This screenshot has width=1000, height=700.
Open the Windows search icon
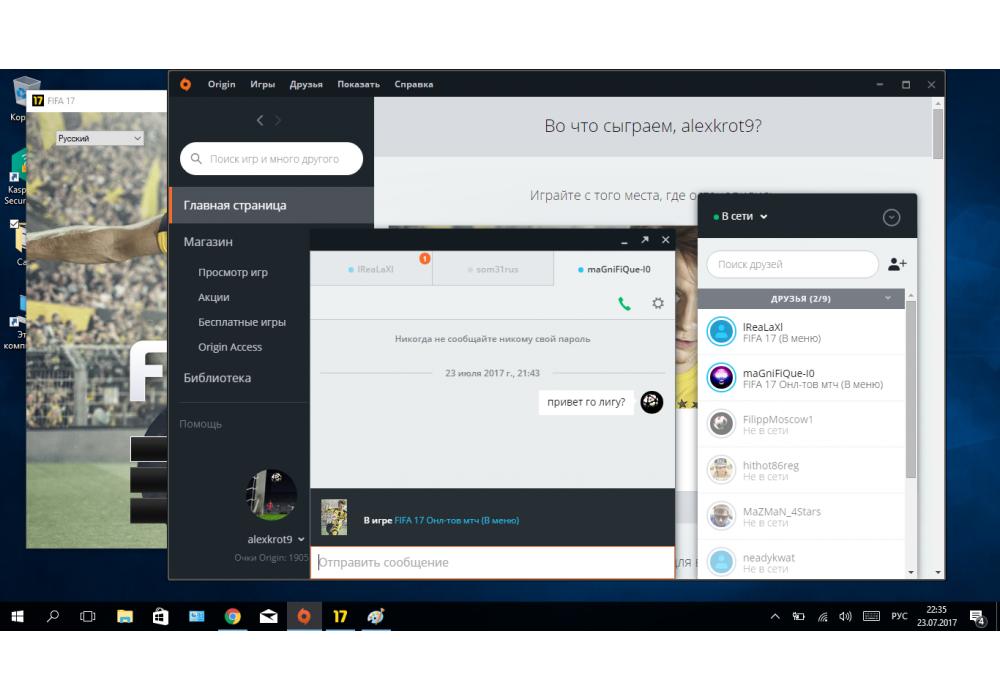click(x=53, y=616)
